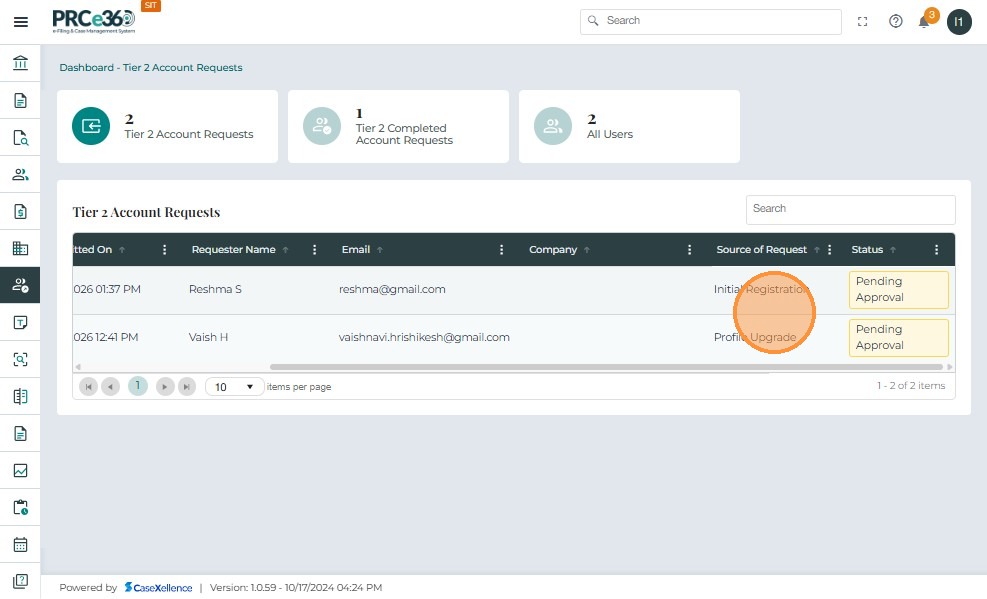Go to last page in pager
The image size is (987, 599).
(x=186, y=386)
